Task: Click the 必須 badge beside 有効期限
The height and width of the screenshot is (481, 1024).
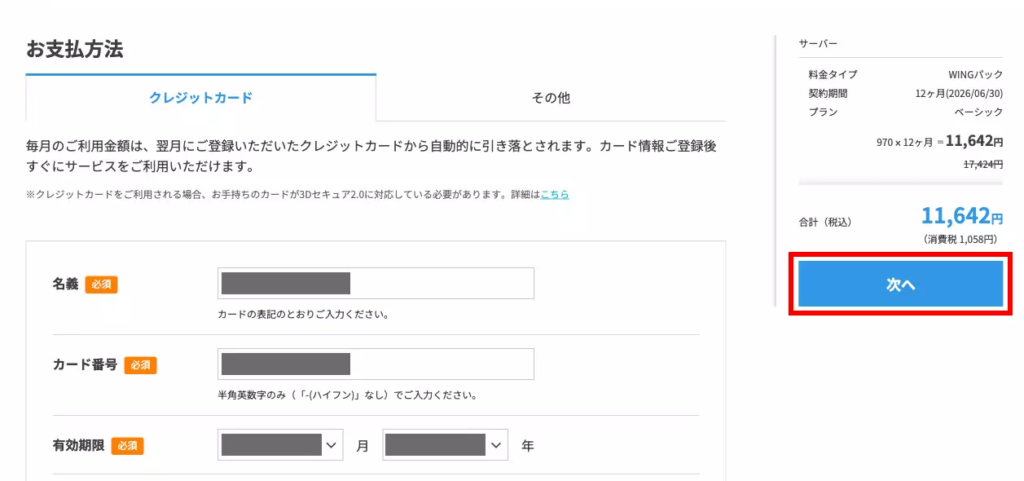Action: tap(127, 446)
